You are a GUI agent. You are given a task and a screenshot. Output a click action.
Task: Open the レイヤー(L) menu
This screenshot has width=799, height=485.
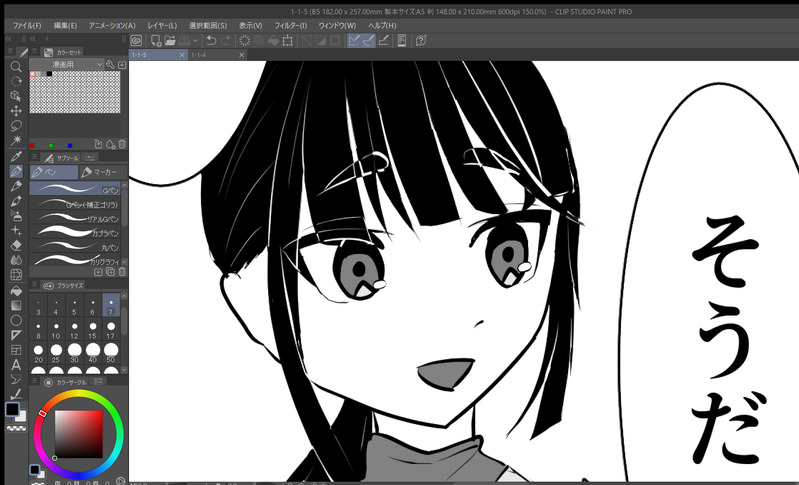[162, 25]
